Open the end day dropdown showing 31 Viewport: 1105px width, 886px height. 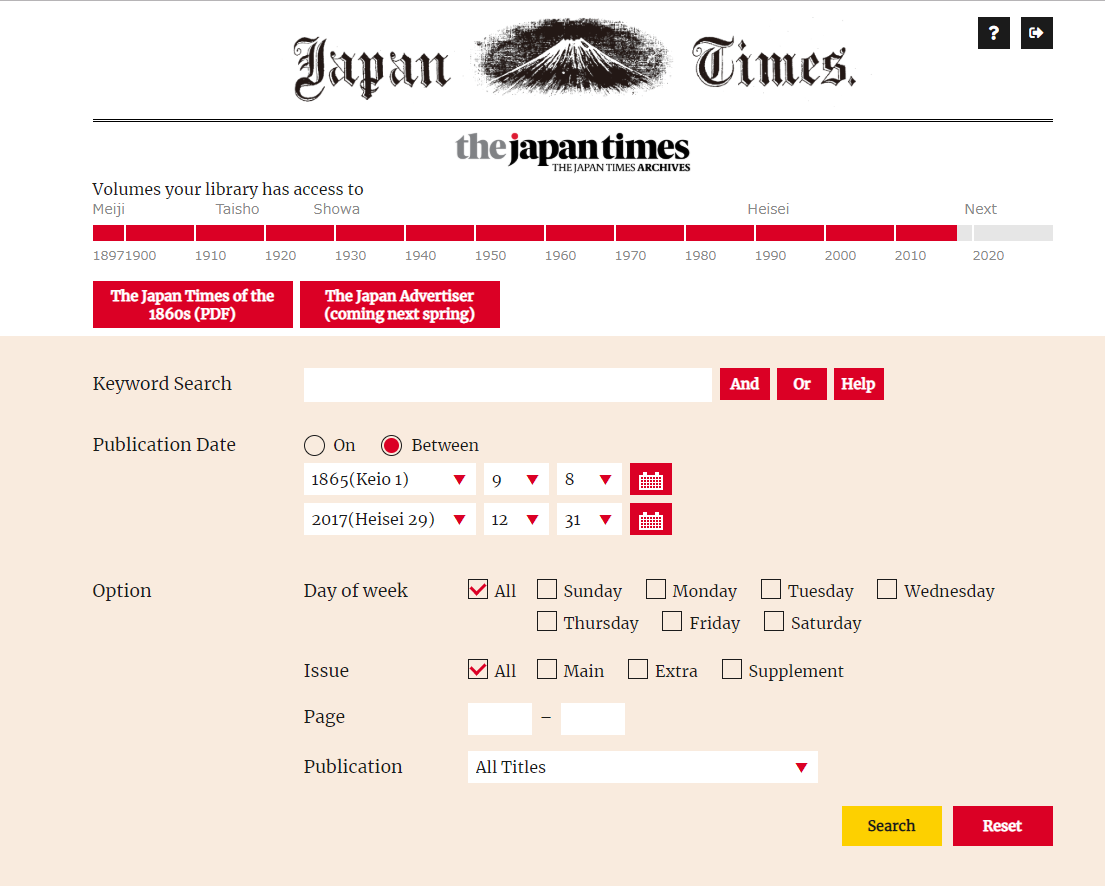pyautogui.click(x=589, y=519)
